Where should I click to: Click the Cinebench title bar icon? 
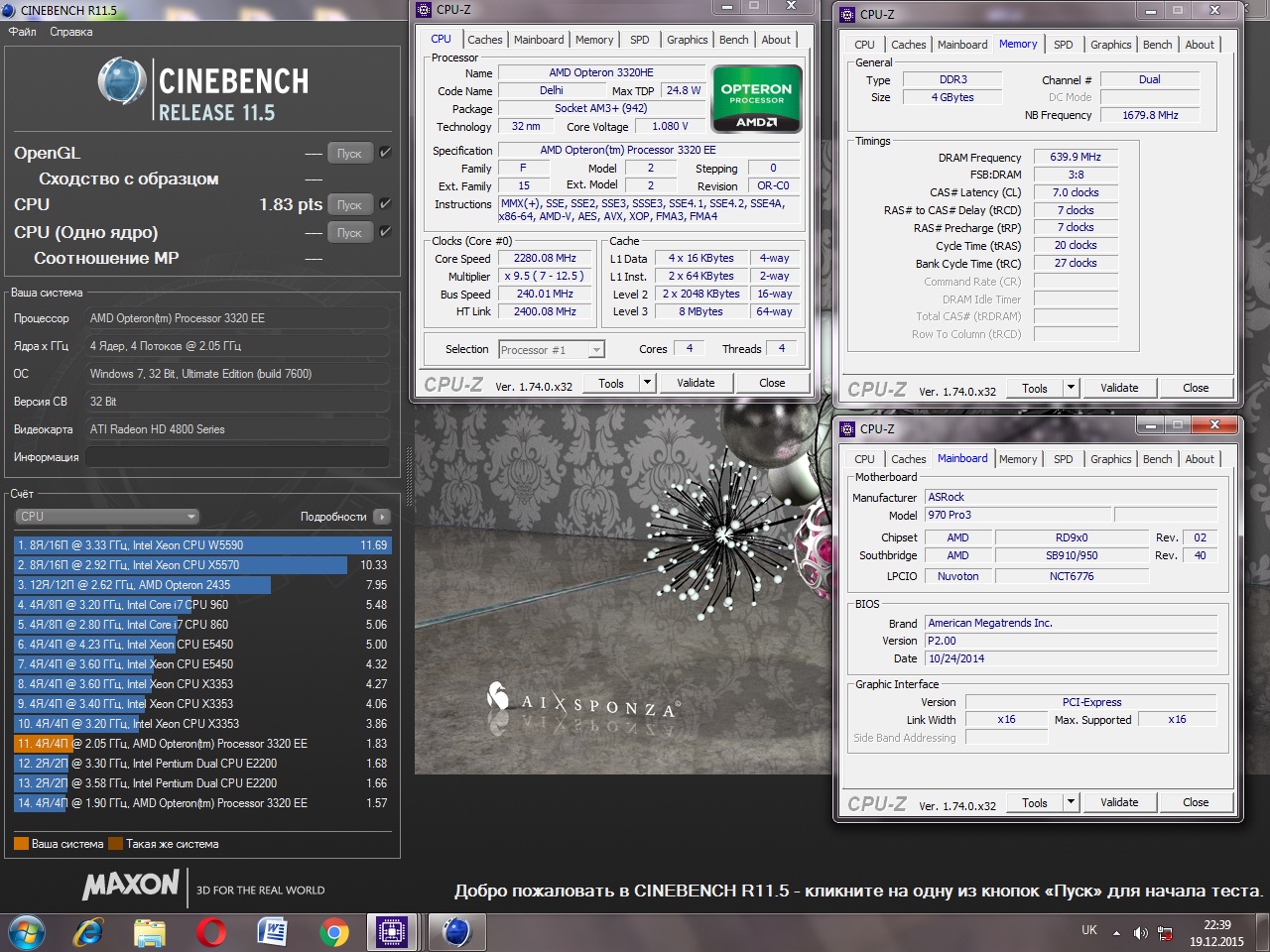point(9,10)
